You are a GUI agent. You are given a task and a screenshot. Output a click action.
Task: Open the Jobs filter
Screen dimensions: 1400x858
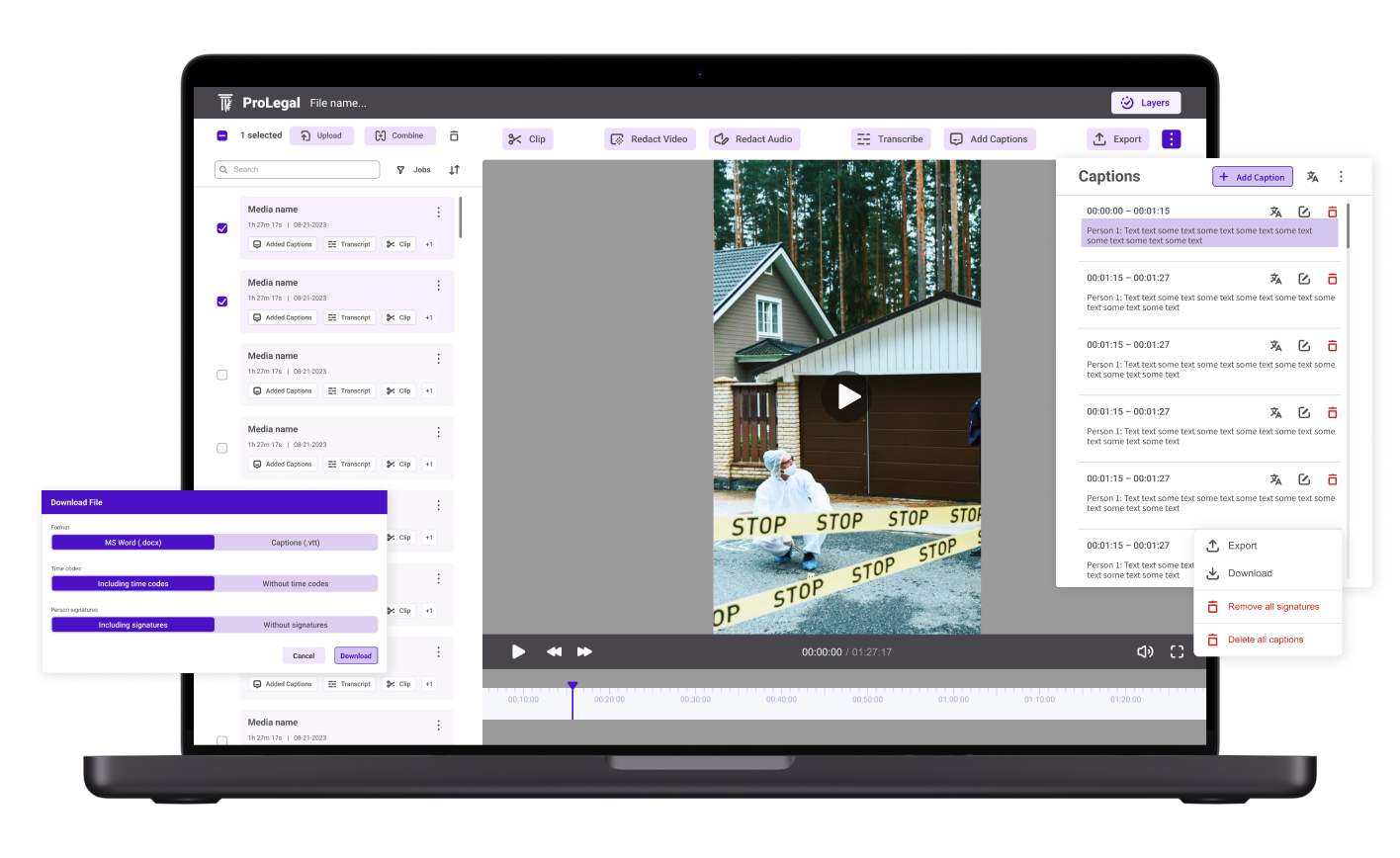click(x=413, y=170)
